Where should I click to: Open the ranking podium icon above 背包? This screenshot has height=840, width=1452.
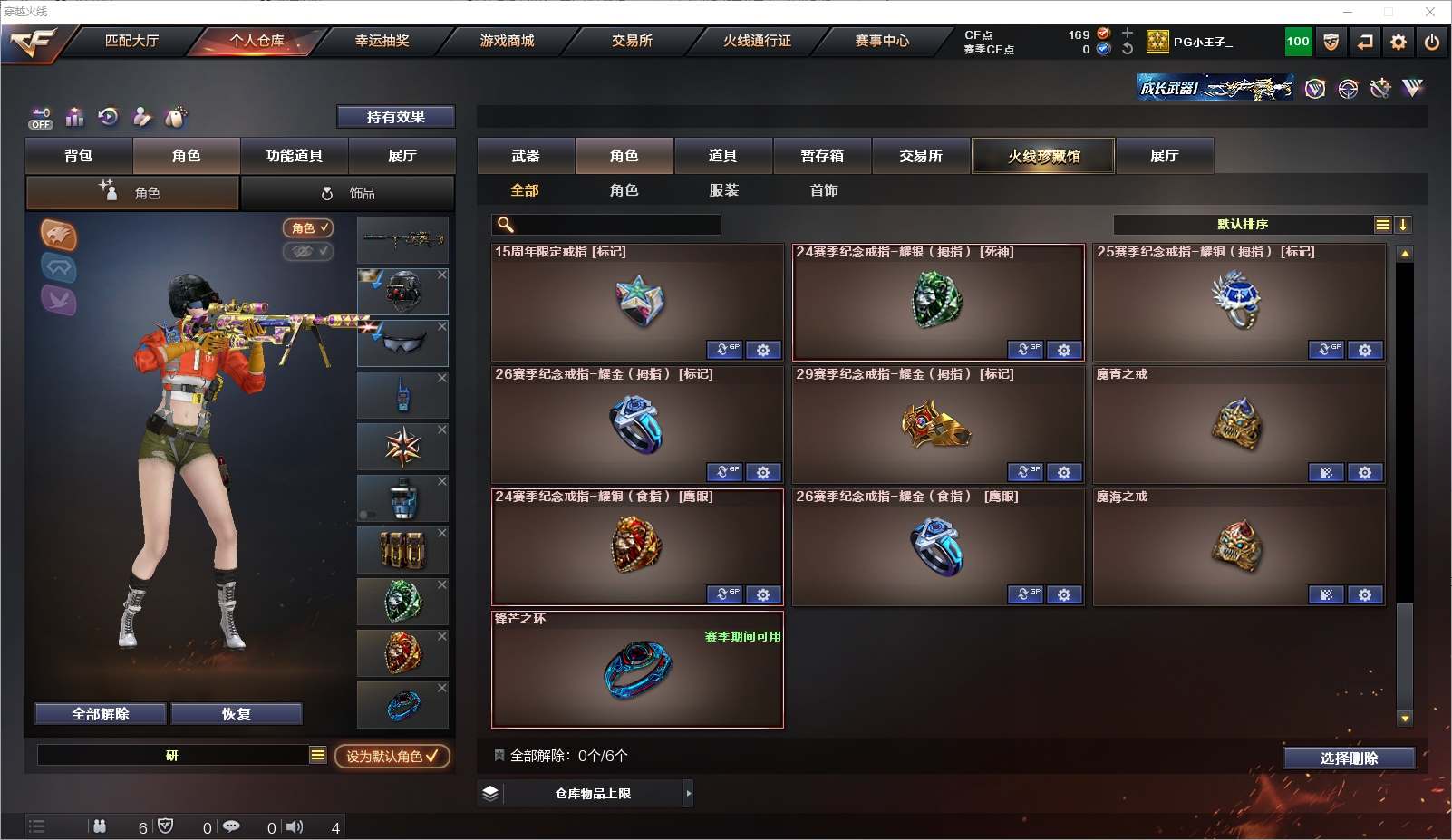coord(74,117)
